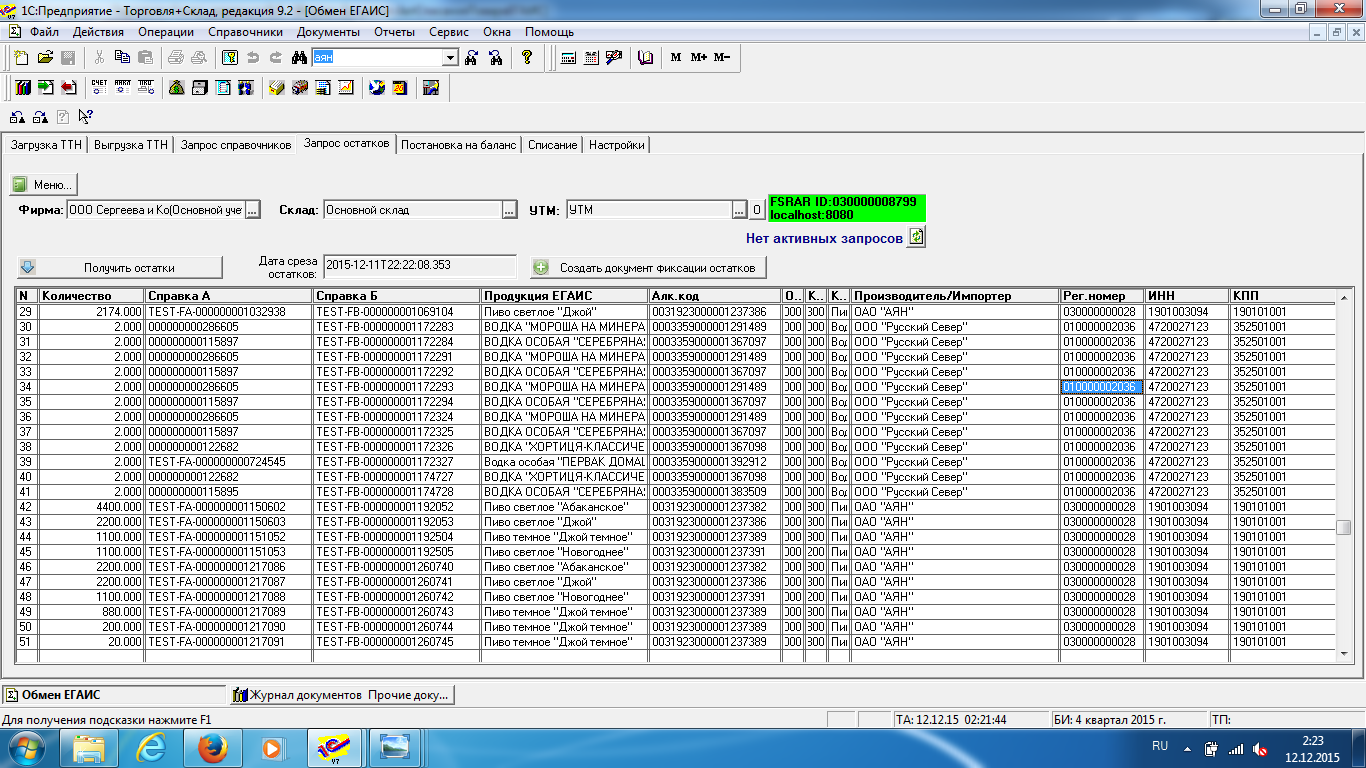Image resolution: width=1366 pixels, height=768 pixels.
Task: Click the Undo arrow icon
Action: [x=253, y=58]
